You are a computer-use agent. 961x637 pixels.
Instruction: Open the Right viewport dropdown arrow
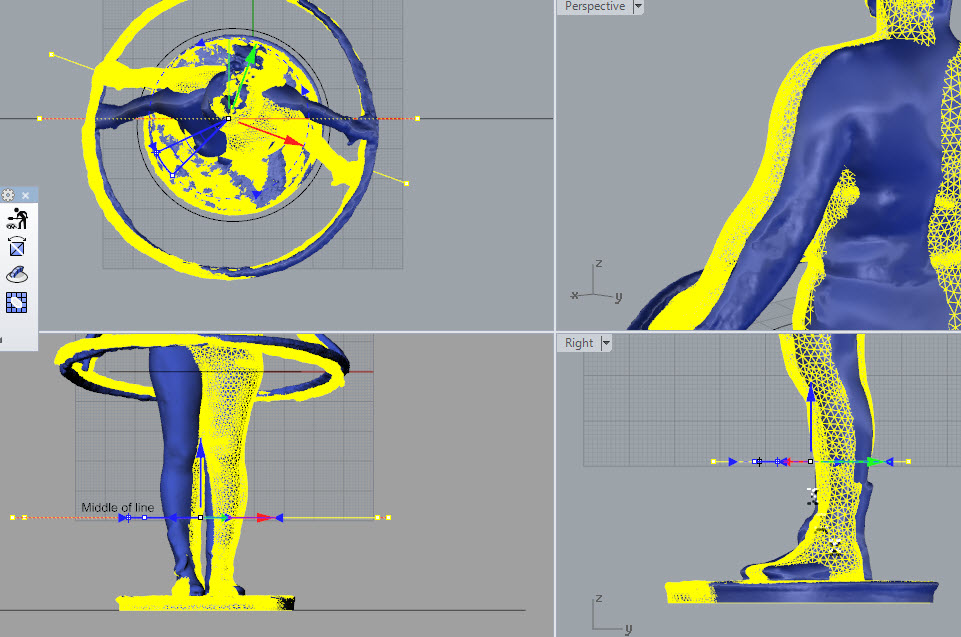606,343
